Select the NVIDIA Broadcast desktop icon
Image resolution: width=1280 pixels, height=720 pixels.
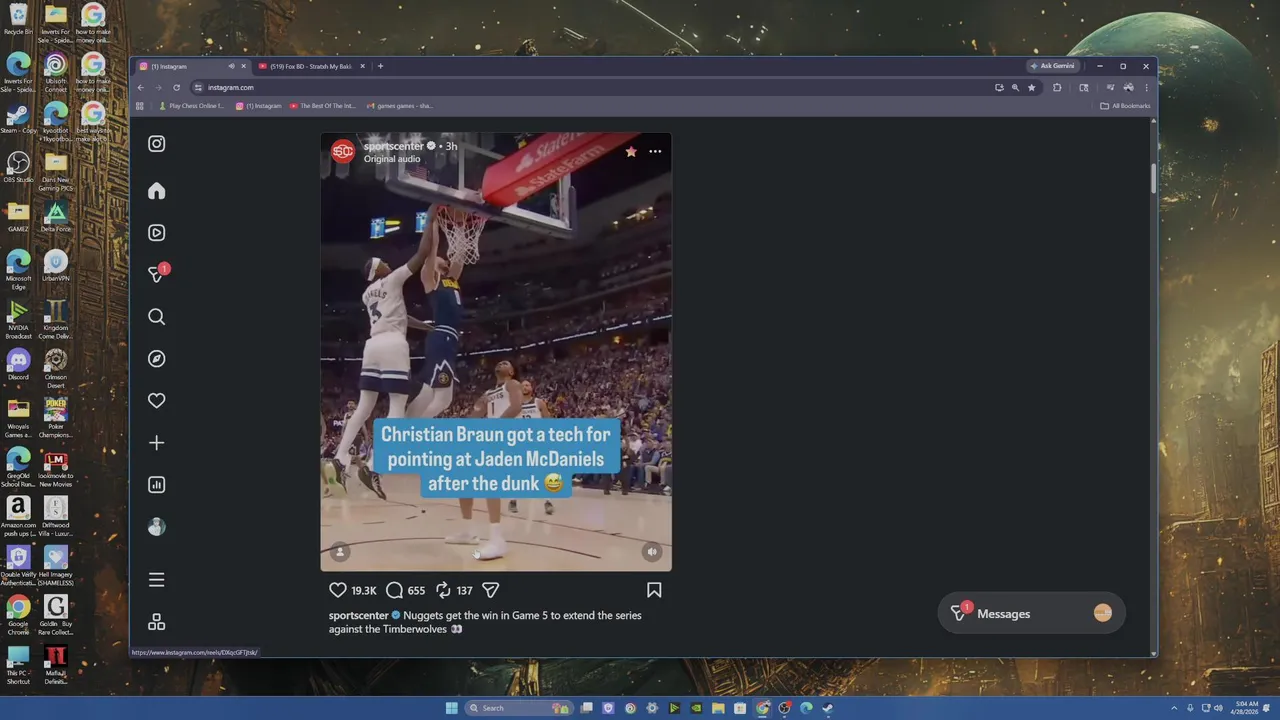click(18, 320)
